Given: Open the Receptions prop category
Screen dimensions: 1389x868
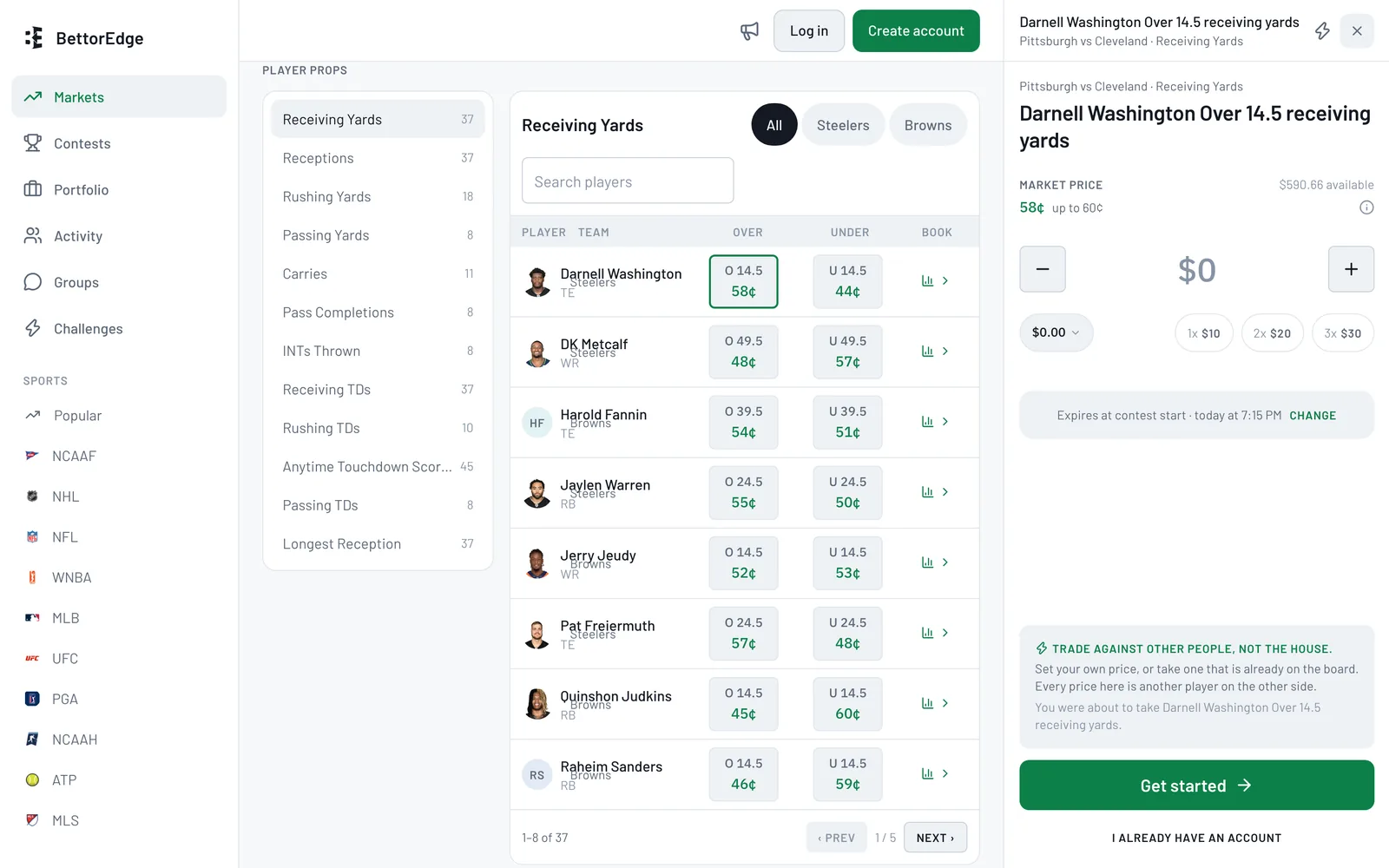Looking at the screenshot, I should click(x=378, y=158).
